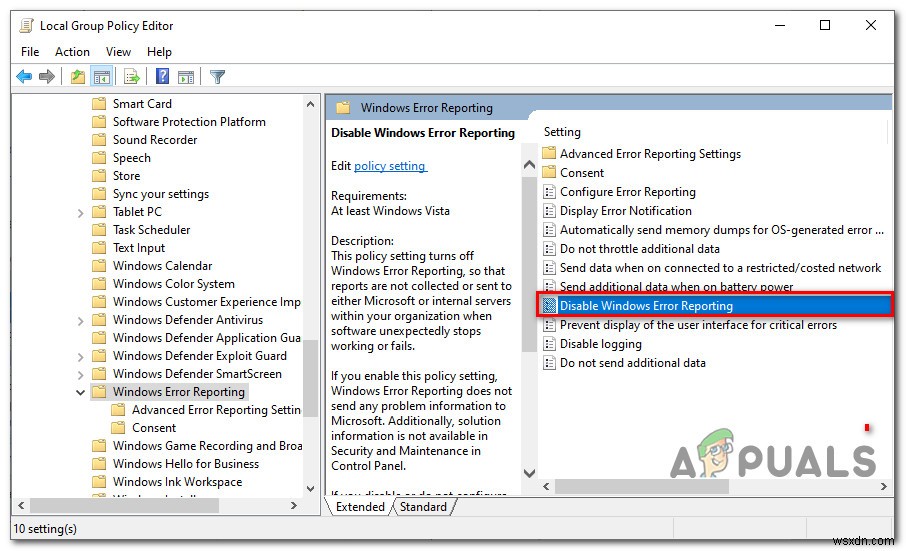
Task: Click Configure Error Reporting policy icon
Action: 549,192
